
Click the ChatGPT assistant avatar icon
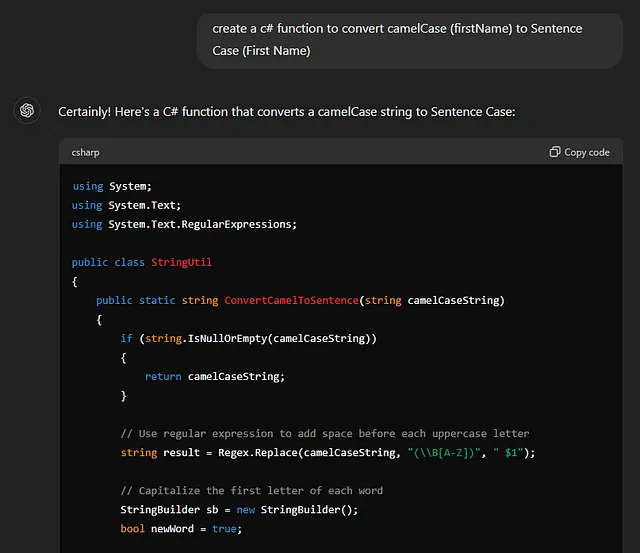[27, 110]
